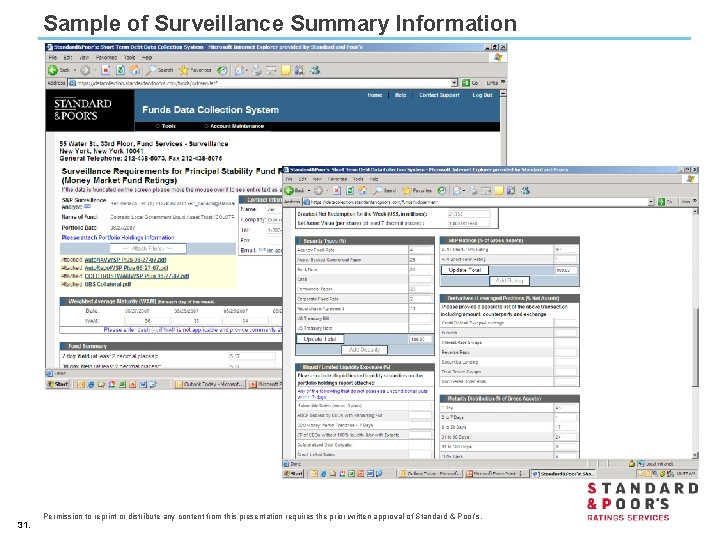This screenshot has width=720, height=540.
Task: Open Favorites menu in front browser window
Action: [x=337, y=179]
